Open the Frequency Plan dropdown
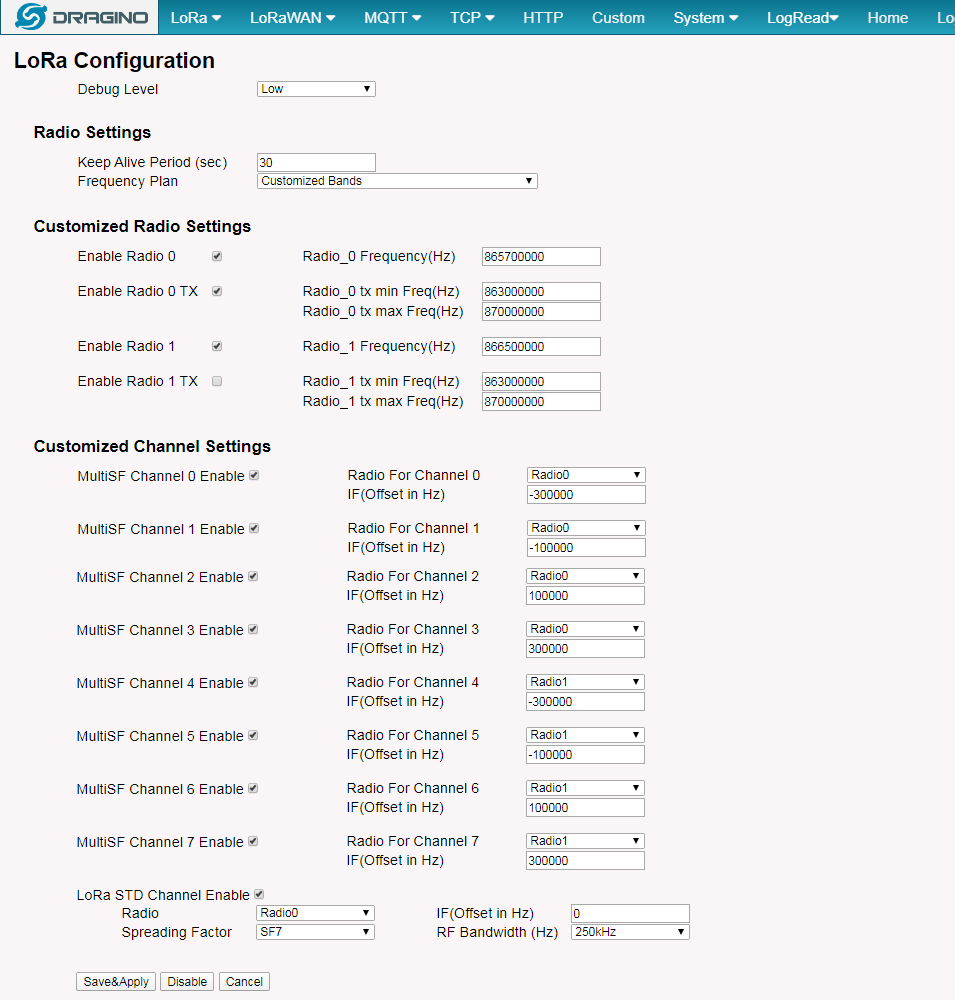This screenshot has height=1000, width=955. [x=397, y=181]
